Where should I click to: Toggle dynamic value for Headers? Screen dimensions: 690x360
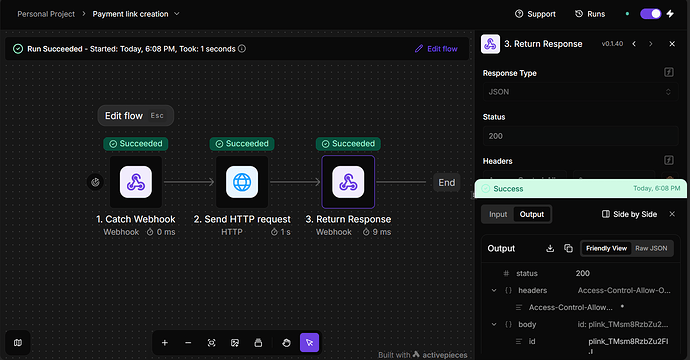669,160
